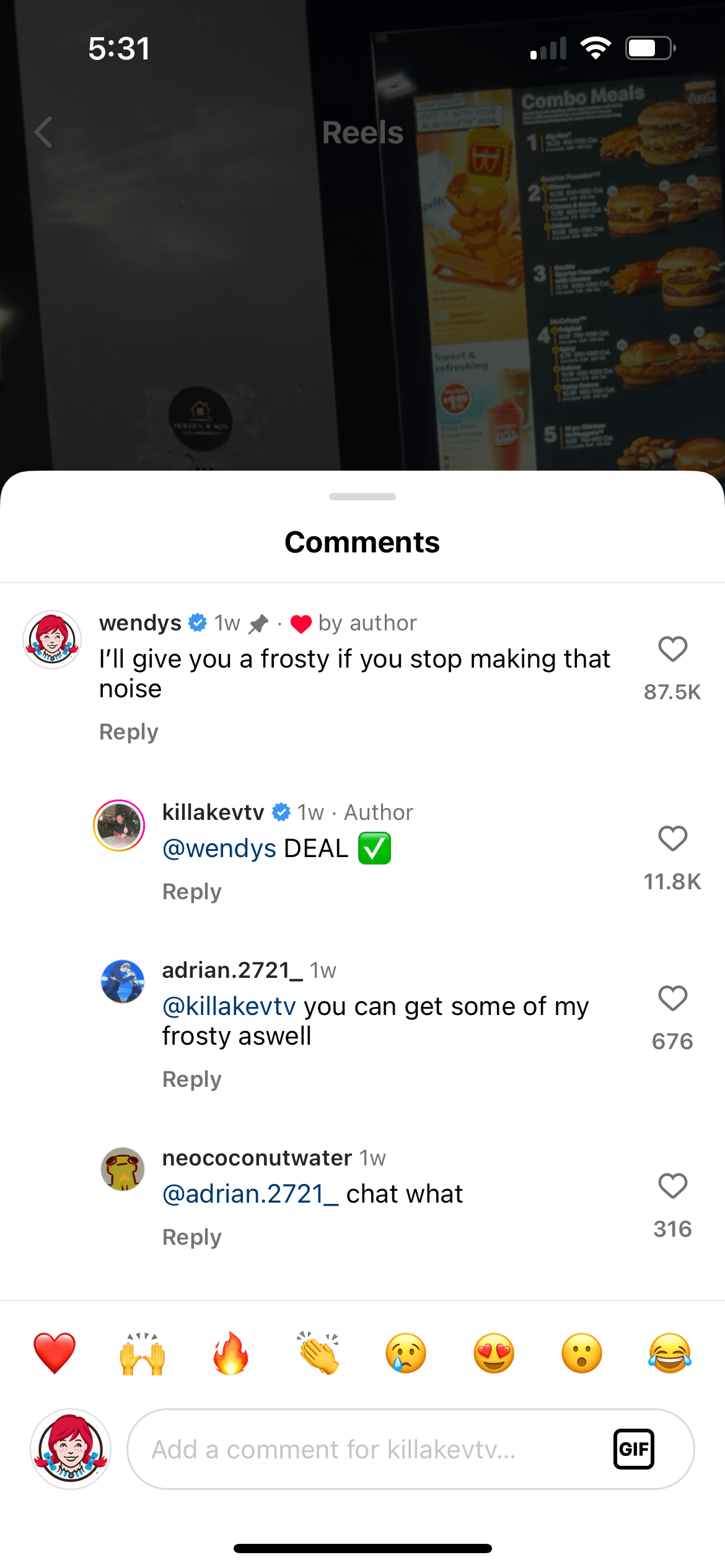The height and width of the screenshot is (1568, 725).
Task: Like killakevtv's DEAL reply
Action: pos(672,839)
